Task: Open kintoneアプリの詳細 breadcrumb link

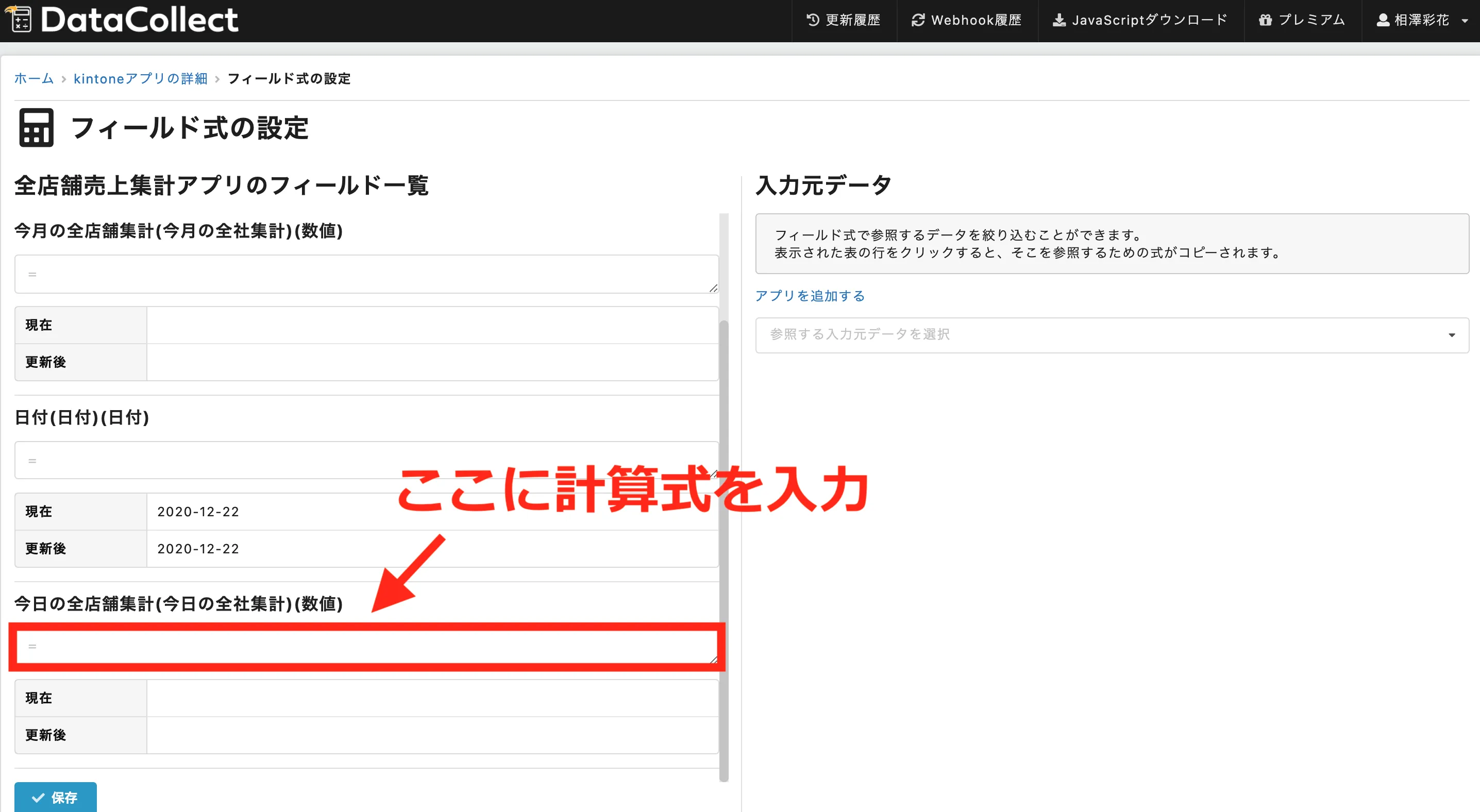Action: point(140,79)
